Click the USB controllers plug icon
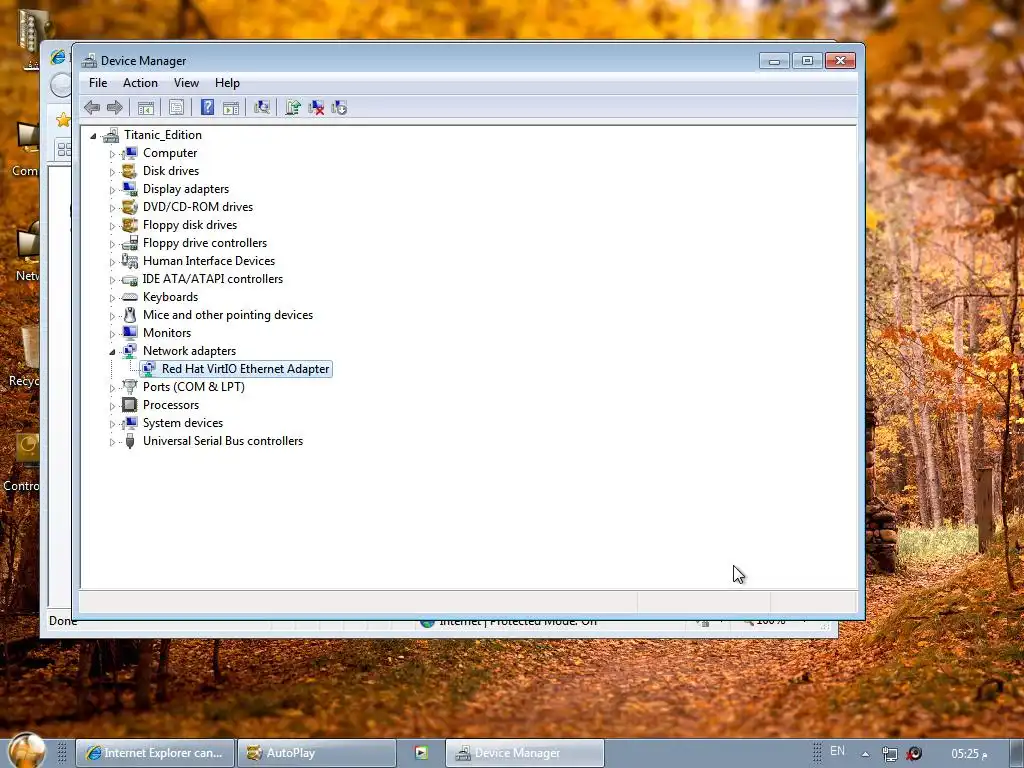The height and width of the screenshot is (768, 1024). (130, 441)
